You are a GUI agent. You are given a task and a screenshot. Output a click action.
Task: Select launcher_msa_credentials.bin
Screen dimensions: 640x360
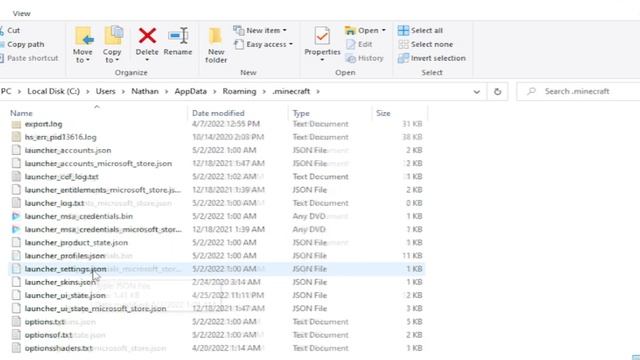click(x=78, y=216)
